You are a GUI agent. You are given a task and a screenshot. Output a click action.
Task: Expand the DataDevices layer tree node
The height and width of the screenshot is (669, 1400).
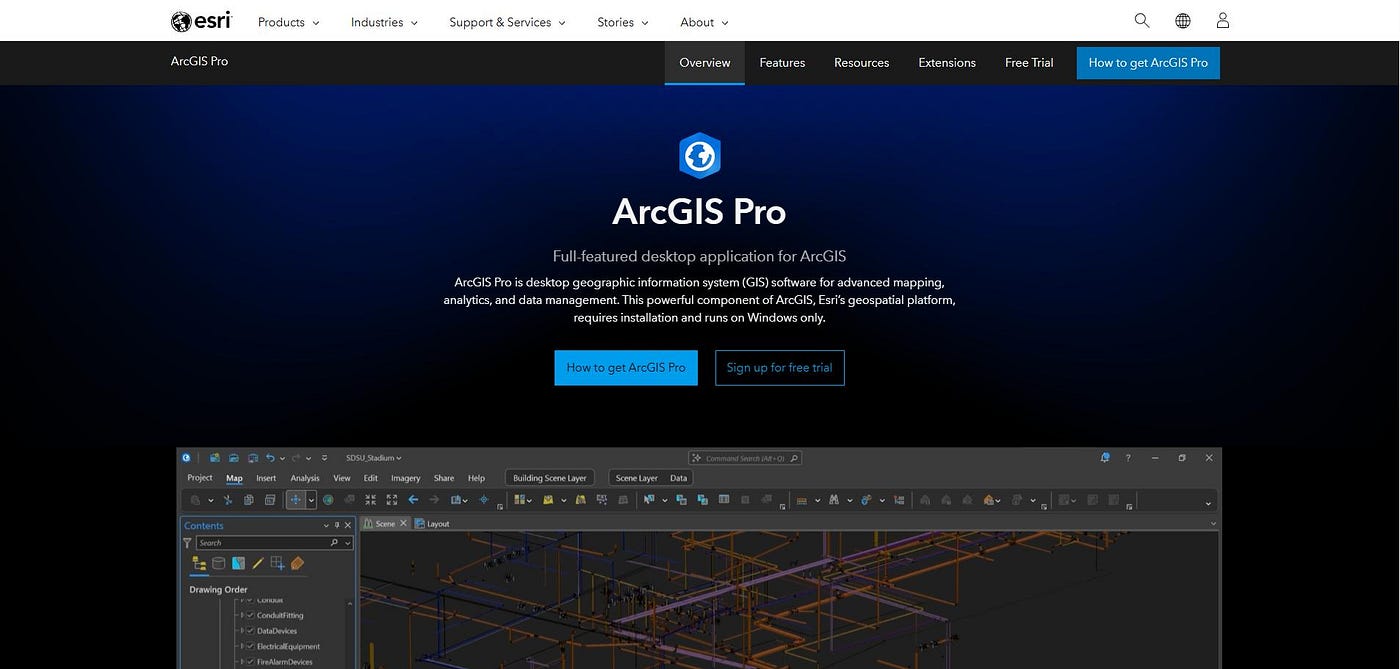point(242,631)
